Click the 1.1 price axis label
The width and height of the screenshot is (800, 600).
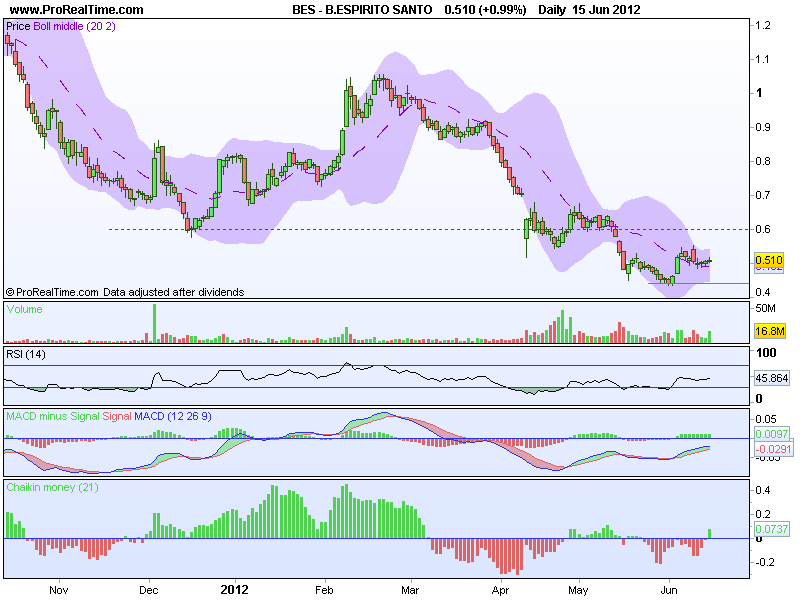point(763,59)
